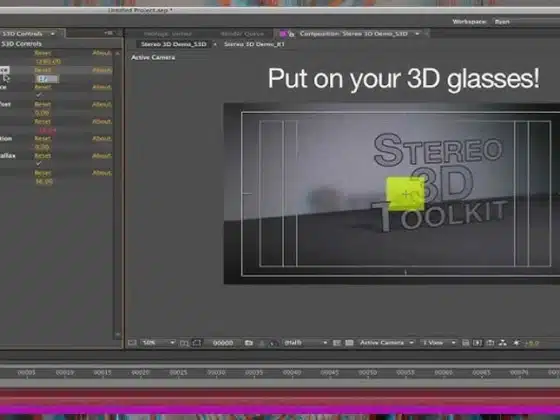560x420 pixels.
Task: Open the Show Channel icon menu
Action: [274, 343]
